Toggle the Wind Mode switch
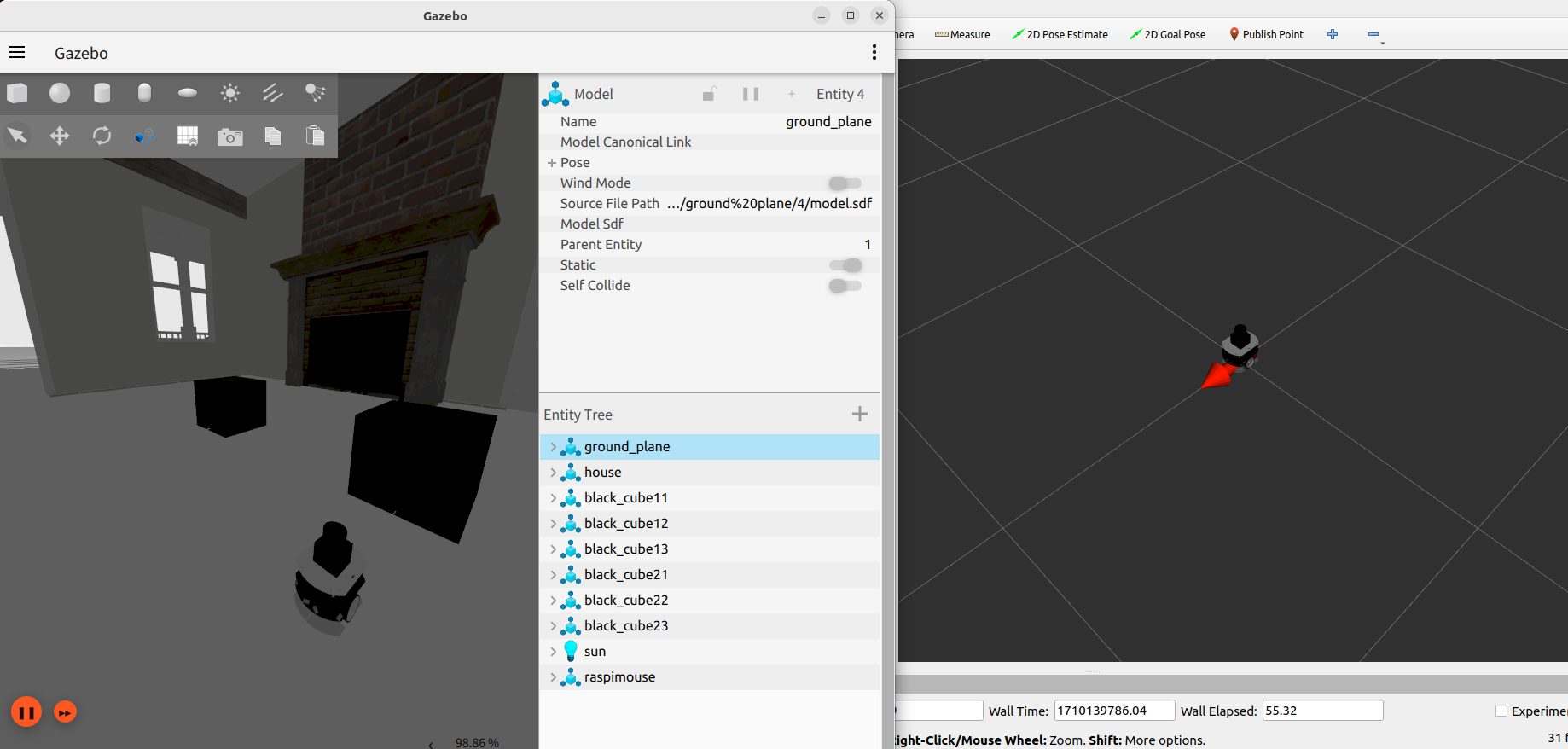Image resolution: width=1568 pixels, height=749 pixels. 845,183
